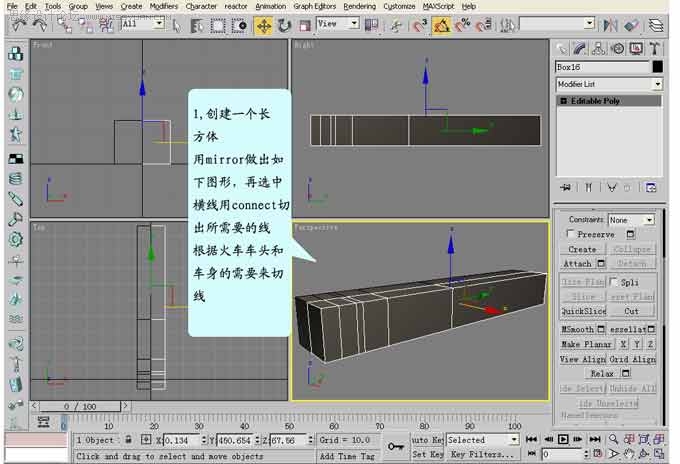Open the Rendering menu
This screenshot has width=680, height=464.
click(360, 7)
